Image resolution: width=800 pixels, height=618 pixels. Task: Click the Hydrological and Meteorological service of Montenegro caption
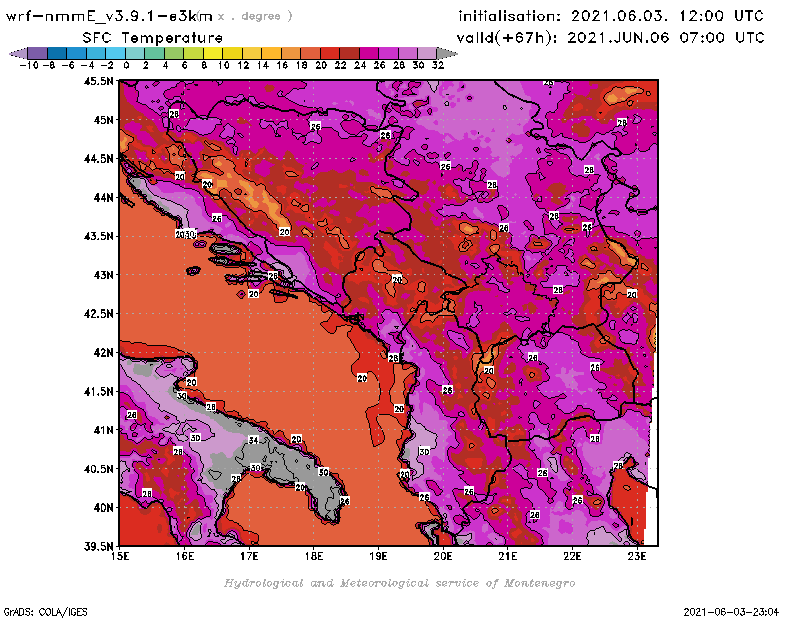coord(399,583)
